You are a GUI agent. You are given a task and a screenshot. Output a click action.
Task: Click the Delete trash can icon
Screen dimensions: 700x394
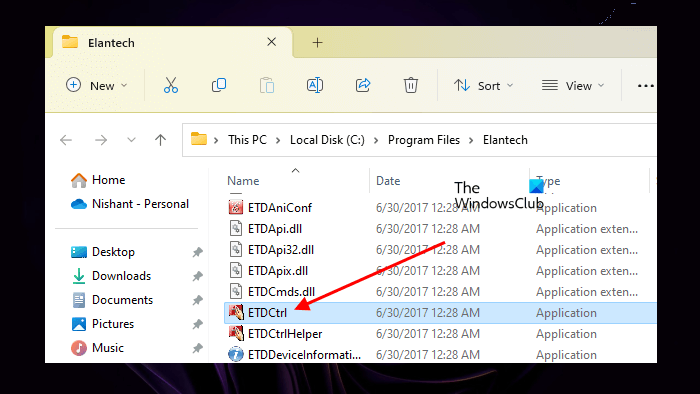[x=411, y=85]
